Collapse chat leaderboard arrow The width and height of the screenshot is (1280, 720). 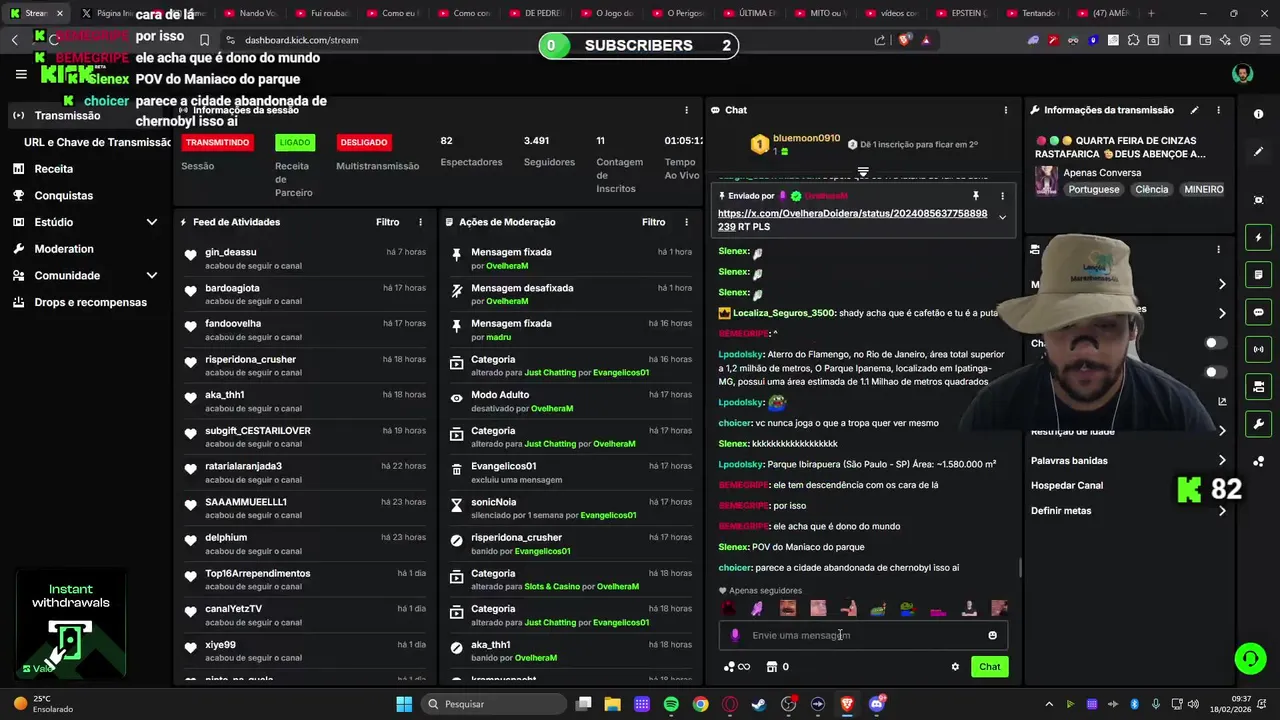pos(863,172)
